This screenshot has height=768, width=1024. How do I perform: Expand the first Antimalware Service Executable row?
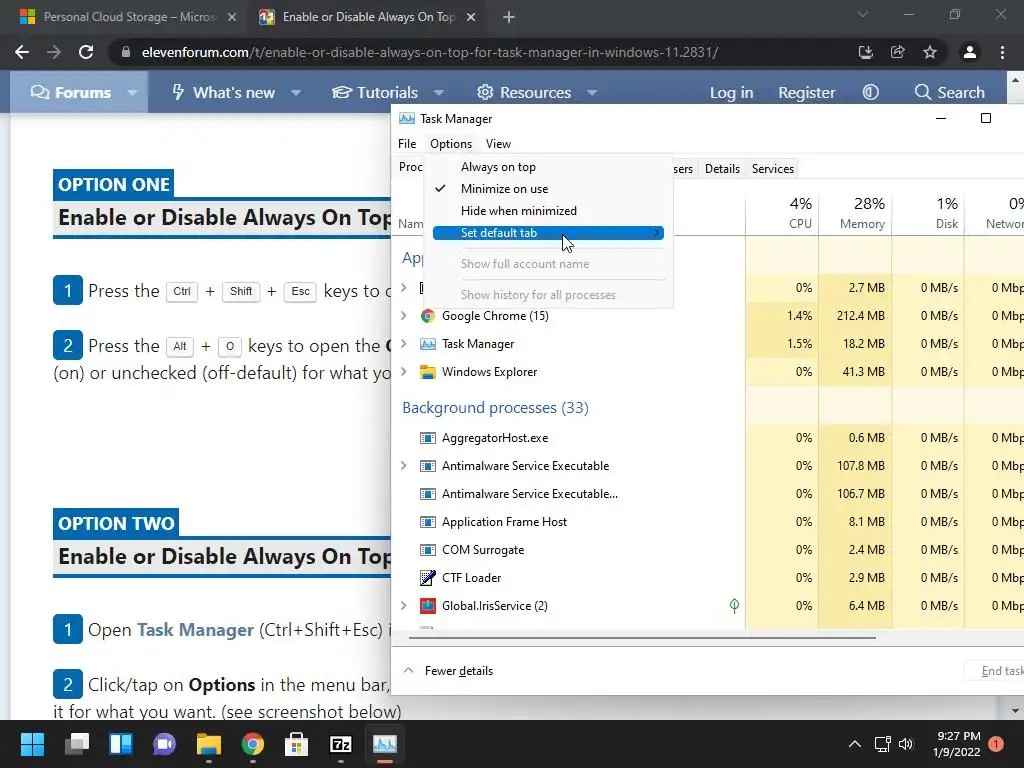point(404,466)
